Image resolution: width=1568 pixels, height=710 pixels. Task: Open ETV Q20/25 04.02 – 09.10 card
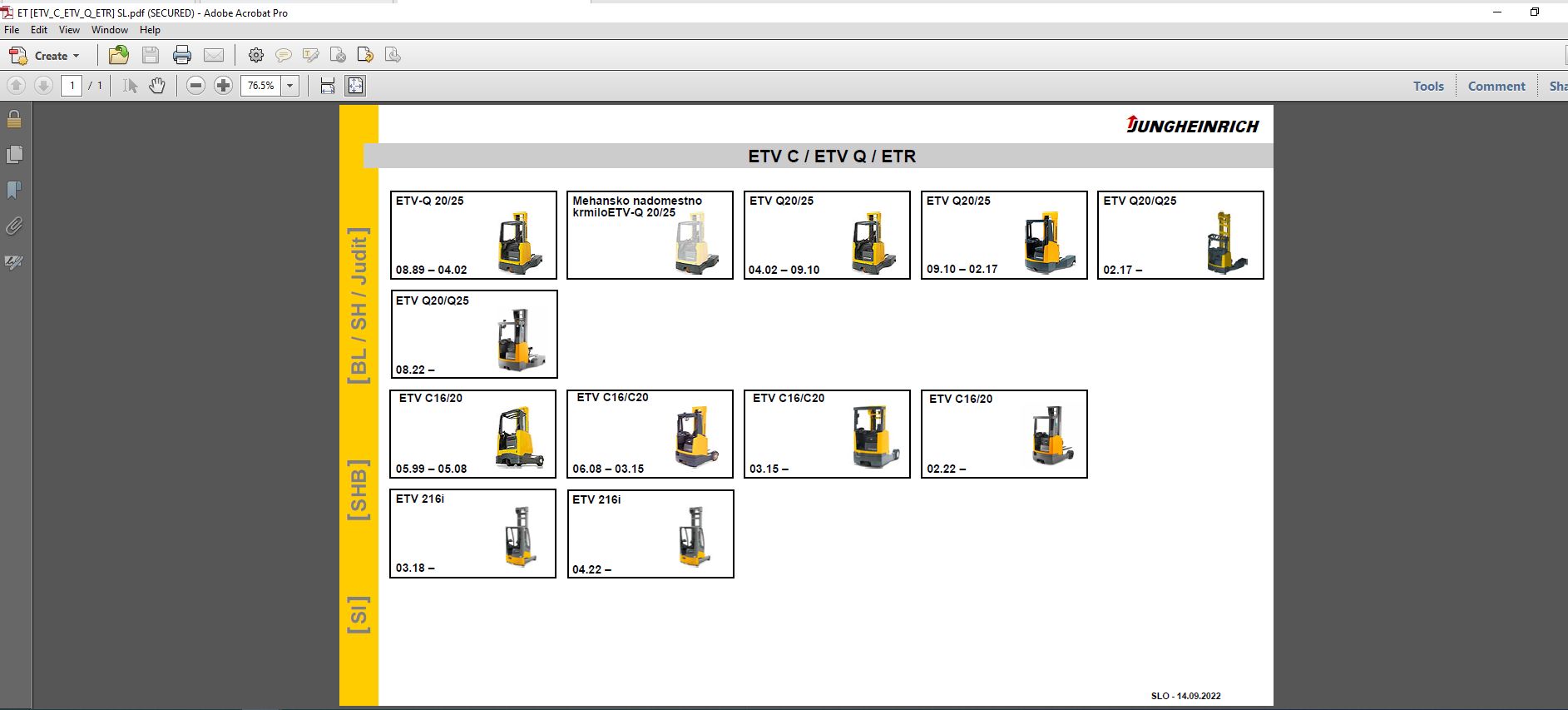pyautogui.click(x=827, y=235)
